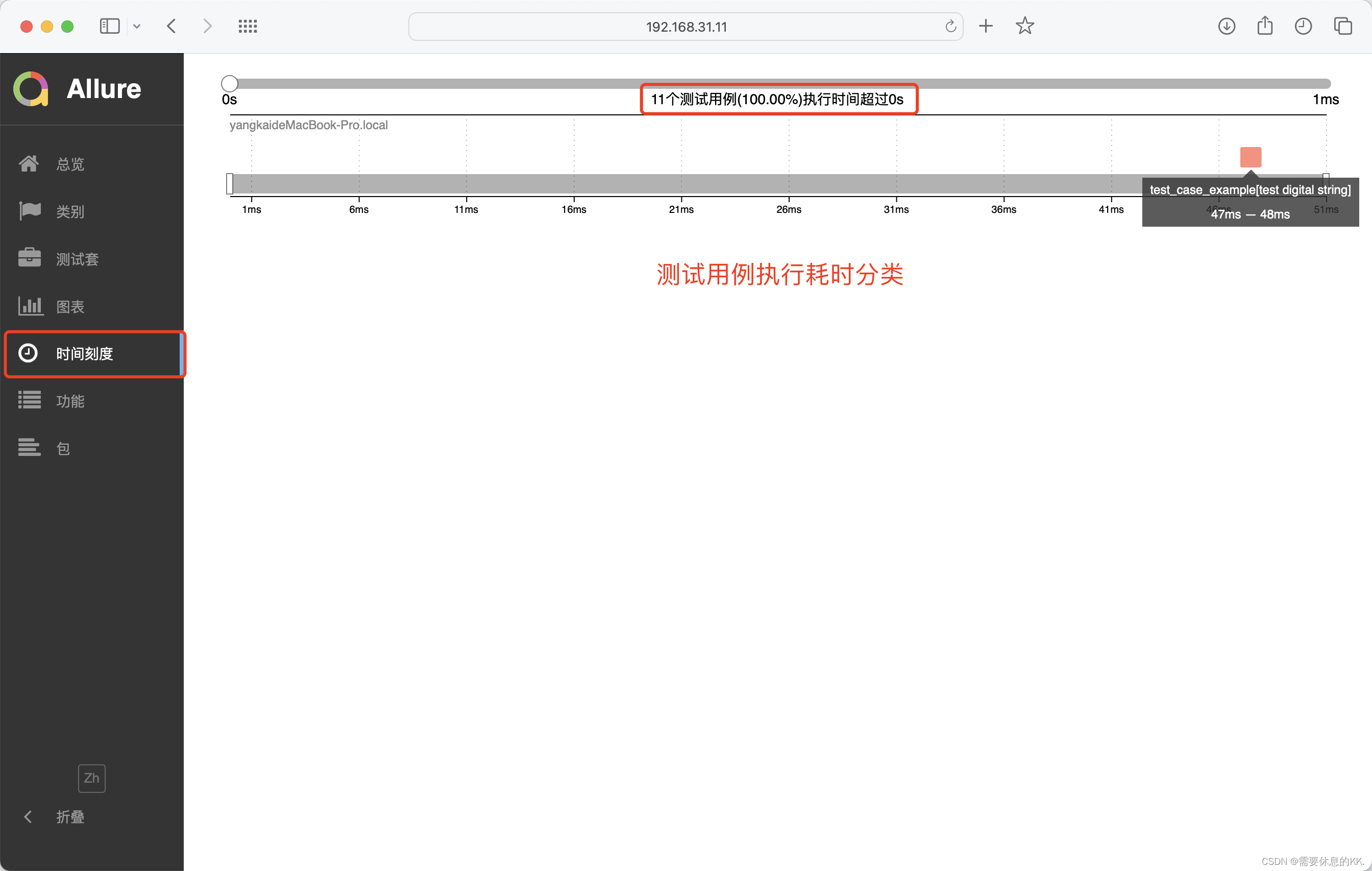Reload the page via address bar
The width and height of the screenshot is (1372, 871).
950,26
